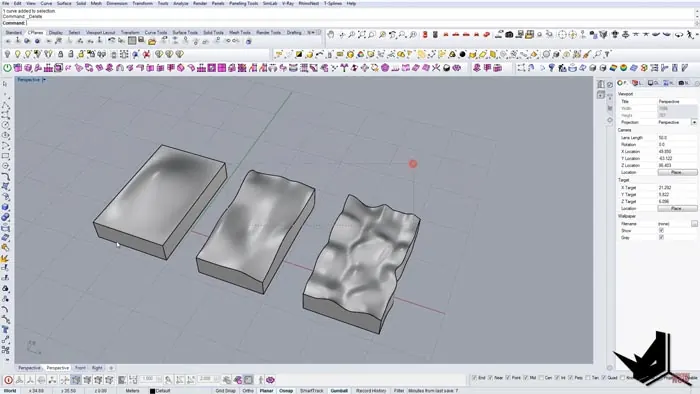Click the purple torus icon in bottom toolbar
The width and height of the screenshot is (700, 394).
271,380
